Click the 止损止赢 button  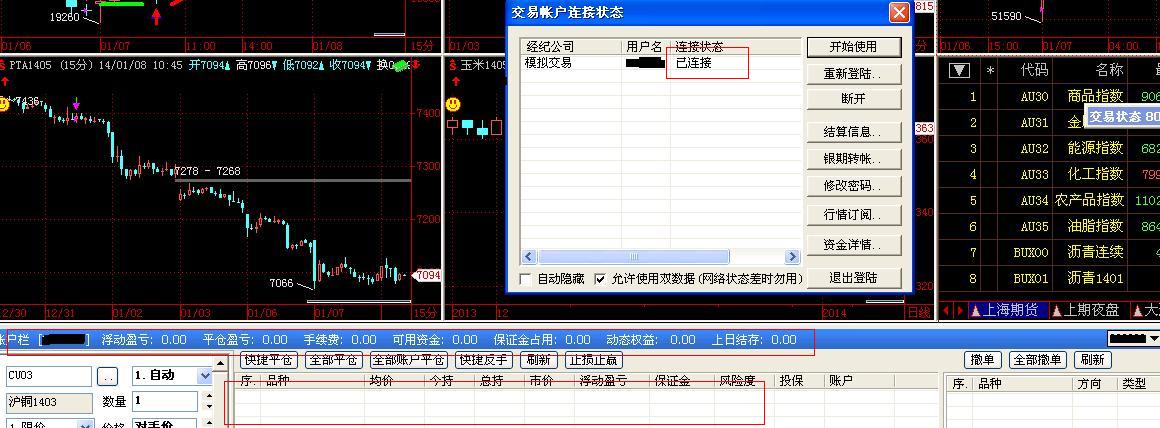[x=594, y=360]
